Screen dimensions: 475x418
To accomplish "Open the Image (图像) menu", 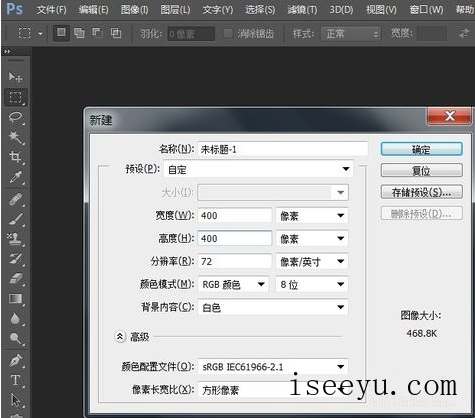I will (135, 9).
